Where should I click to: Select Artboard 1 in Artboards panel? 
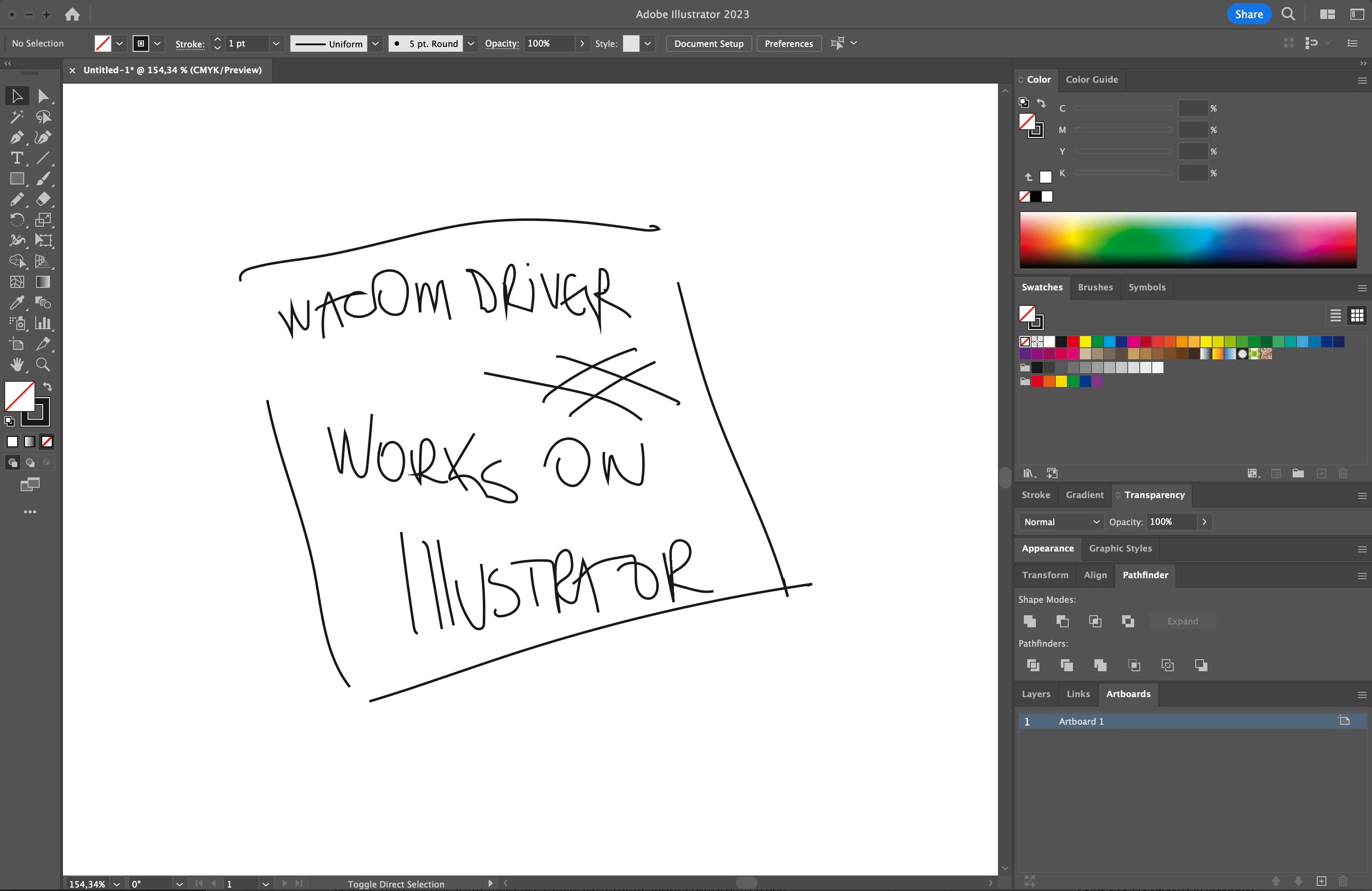tap(1081, 721)
